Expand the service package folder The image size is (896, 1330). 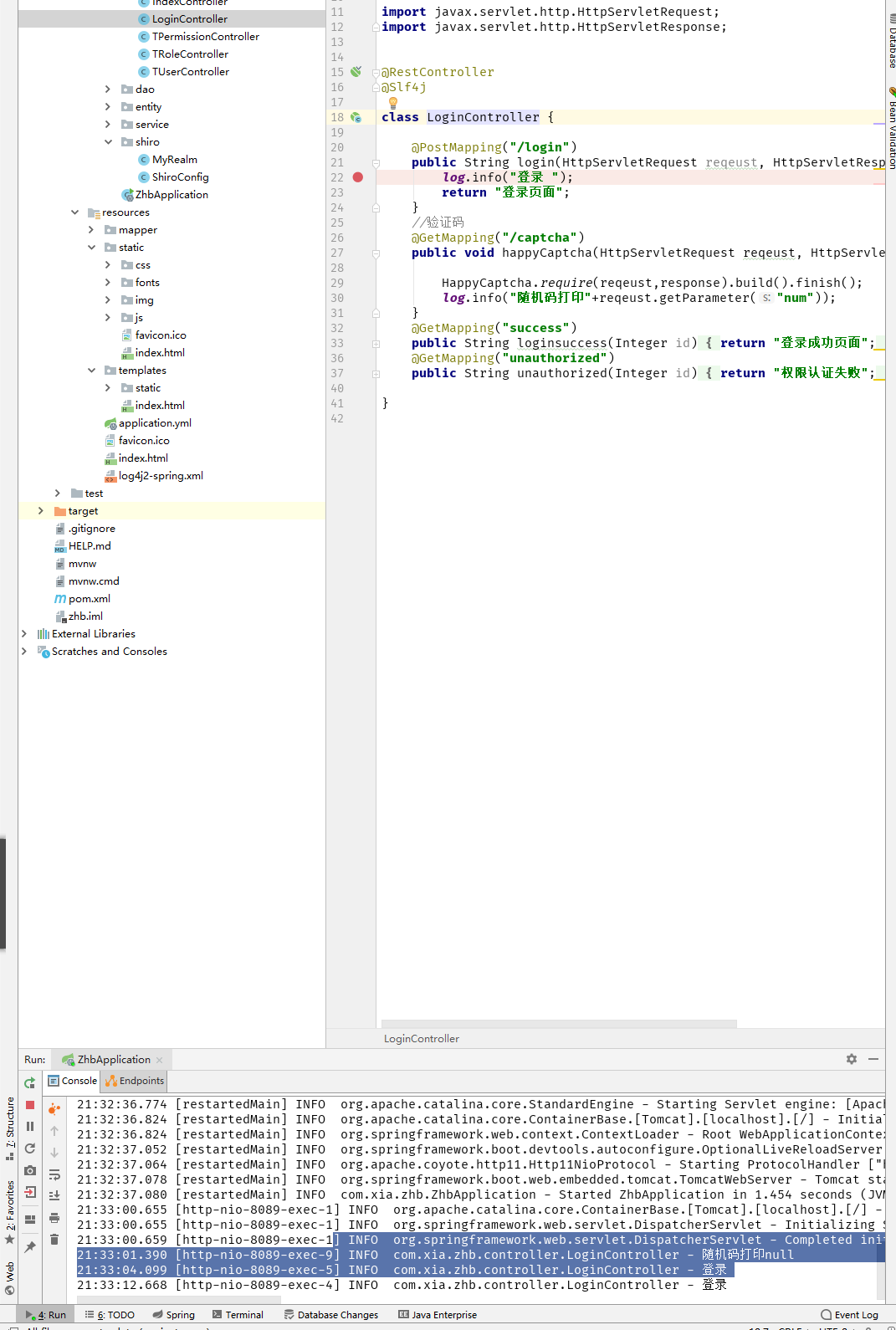pos(107,125)
